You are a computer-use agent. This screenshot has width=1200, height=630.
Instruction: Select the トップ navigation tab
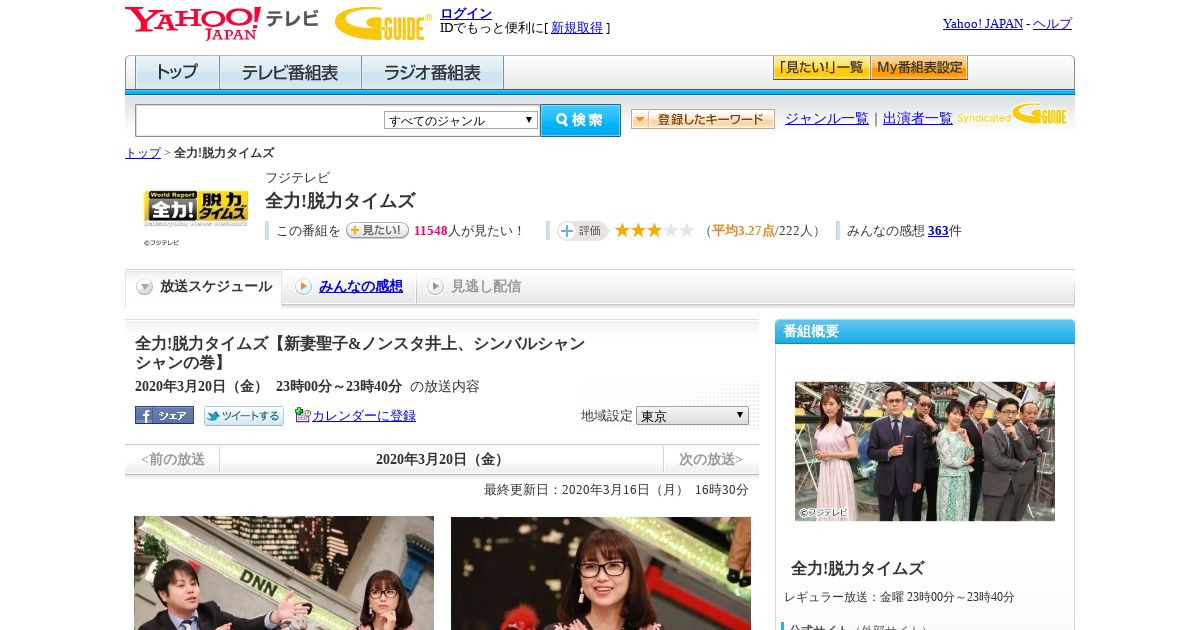click(177, 73)
